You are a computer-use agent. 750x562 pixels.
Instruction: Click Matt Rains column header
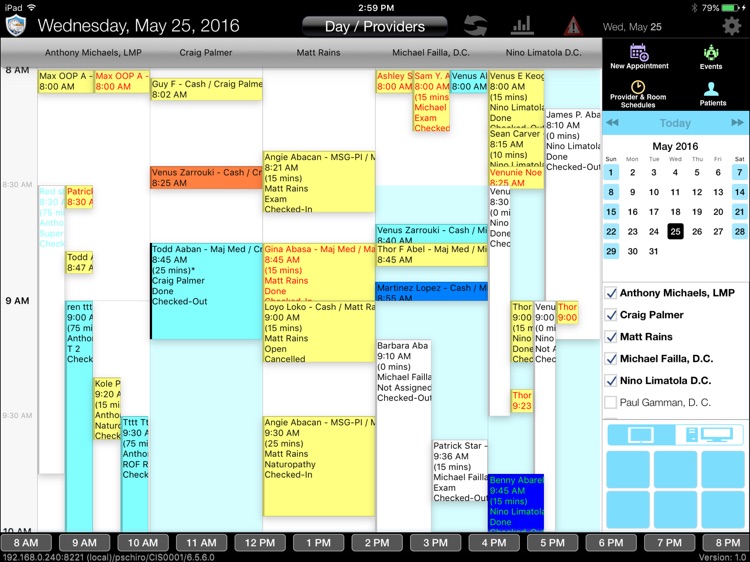coord(318,53)
